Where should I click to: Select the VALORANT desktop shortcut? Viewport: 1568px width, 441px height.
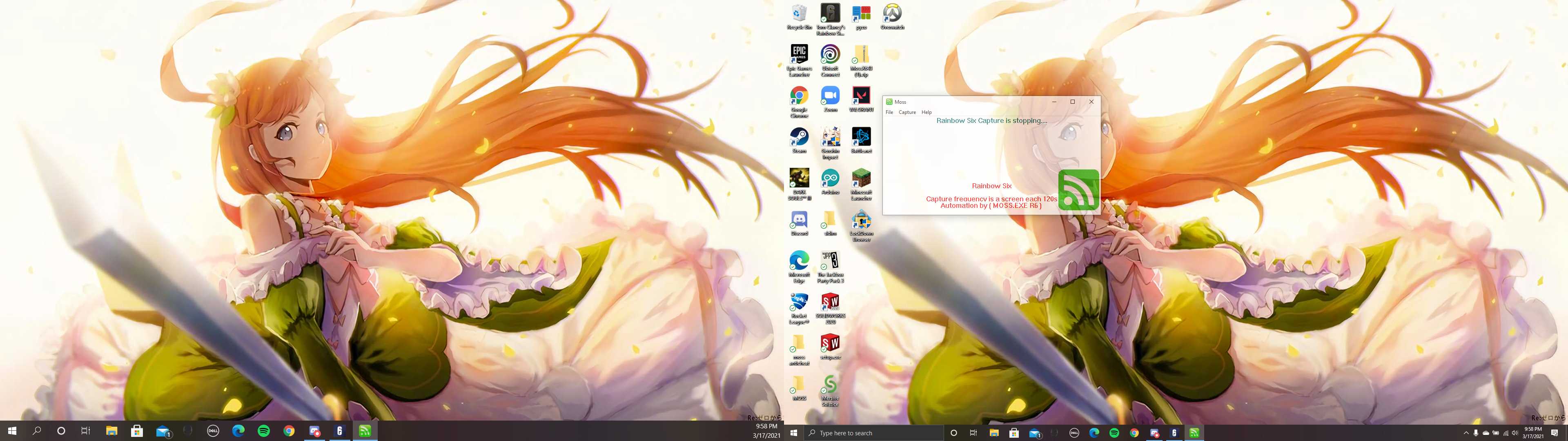[x=861, y=99]
